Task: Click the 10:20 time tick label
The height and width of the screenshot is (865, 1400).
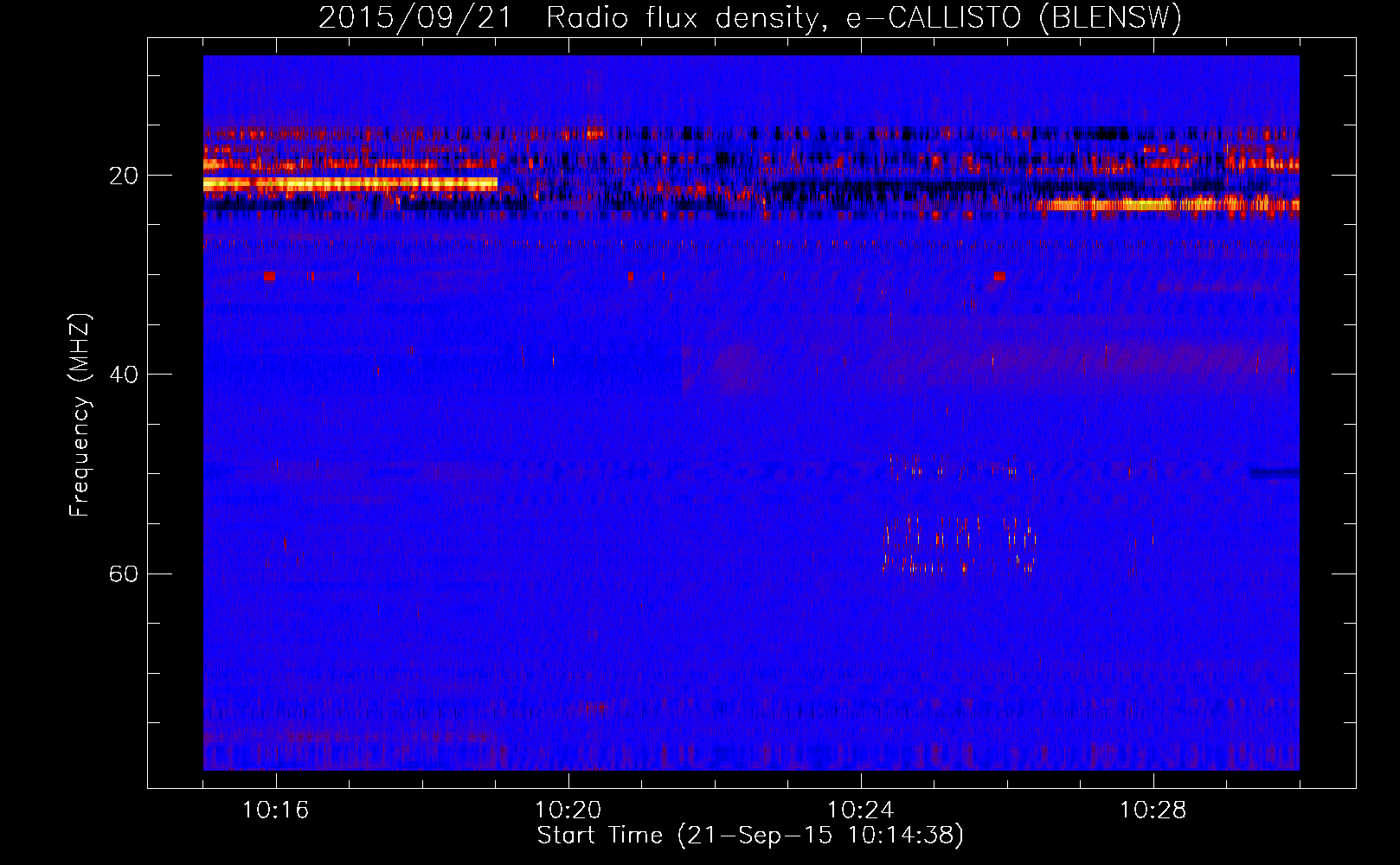Action: pyautogui.click(x=568, y=811)
